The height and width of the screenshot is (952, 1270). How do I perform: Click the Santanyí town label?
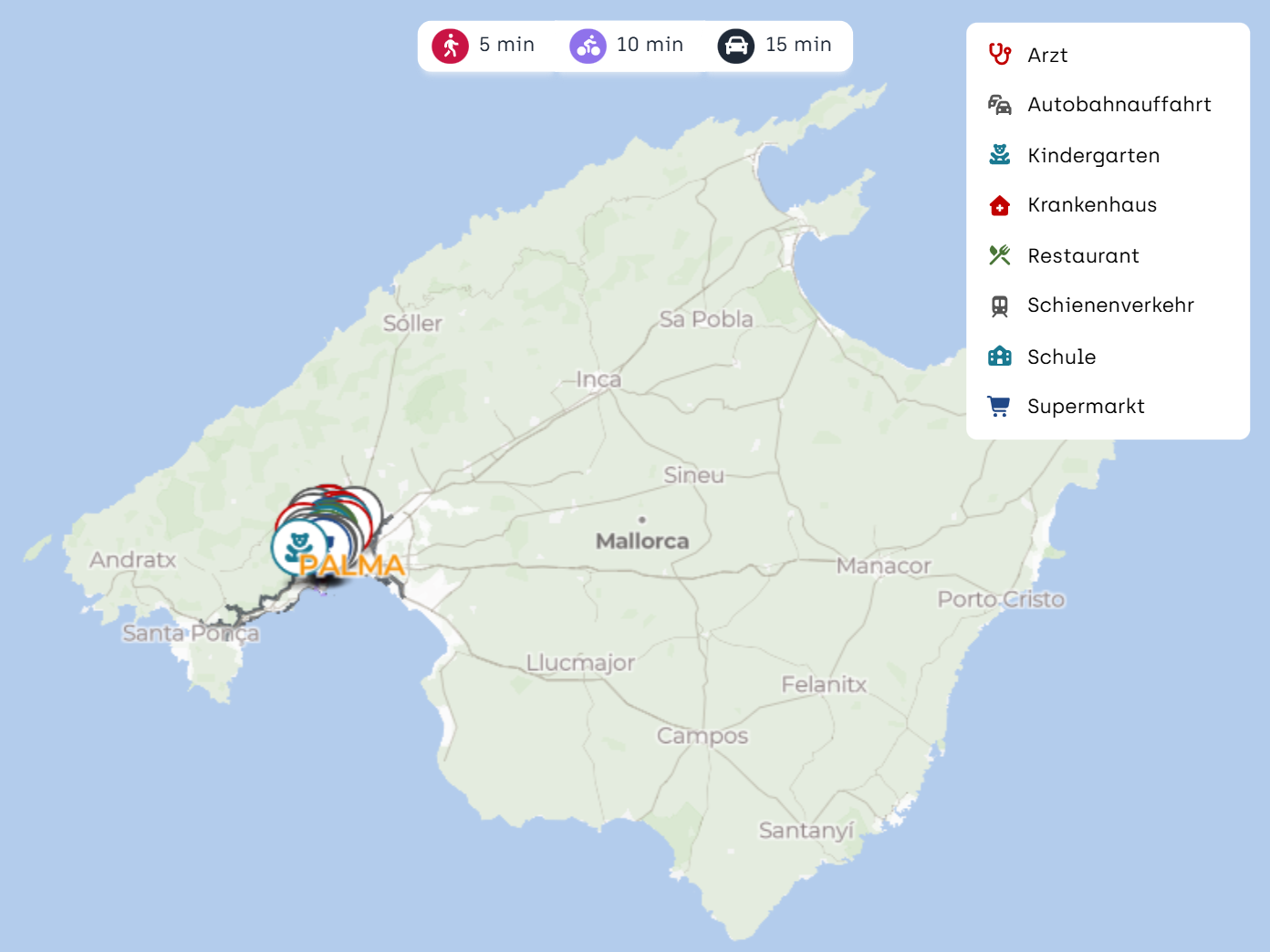807,831
